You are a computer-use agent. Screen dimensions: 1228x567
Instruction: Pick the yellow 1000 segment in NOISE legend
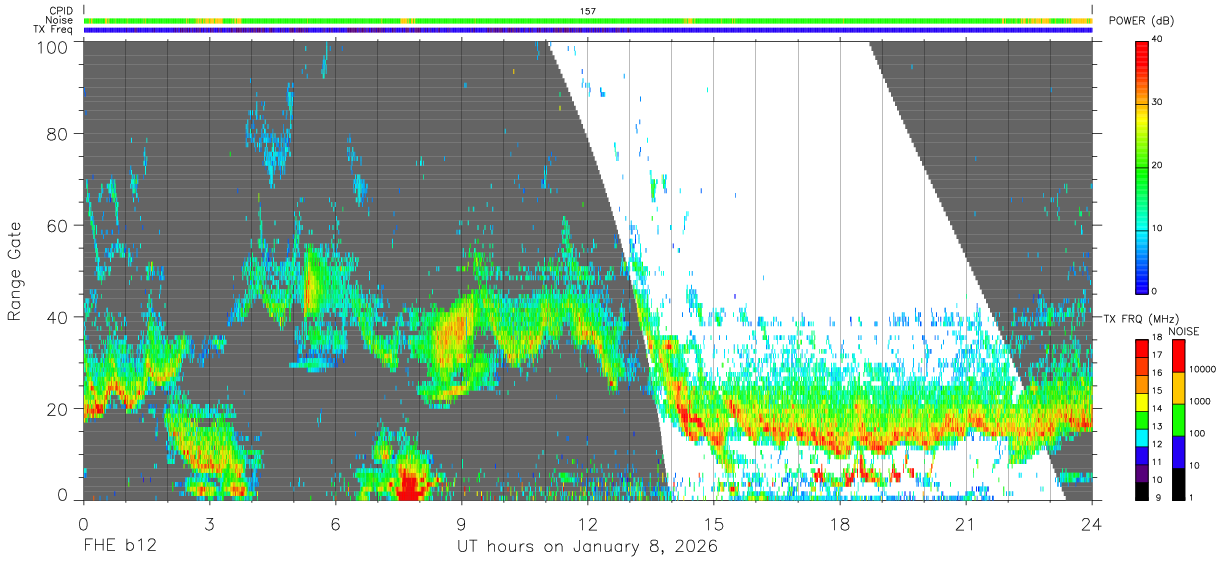(1179, 389)
